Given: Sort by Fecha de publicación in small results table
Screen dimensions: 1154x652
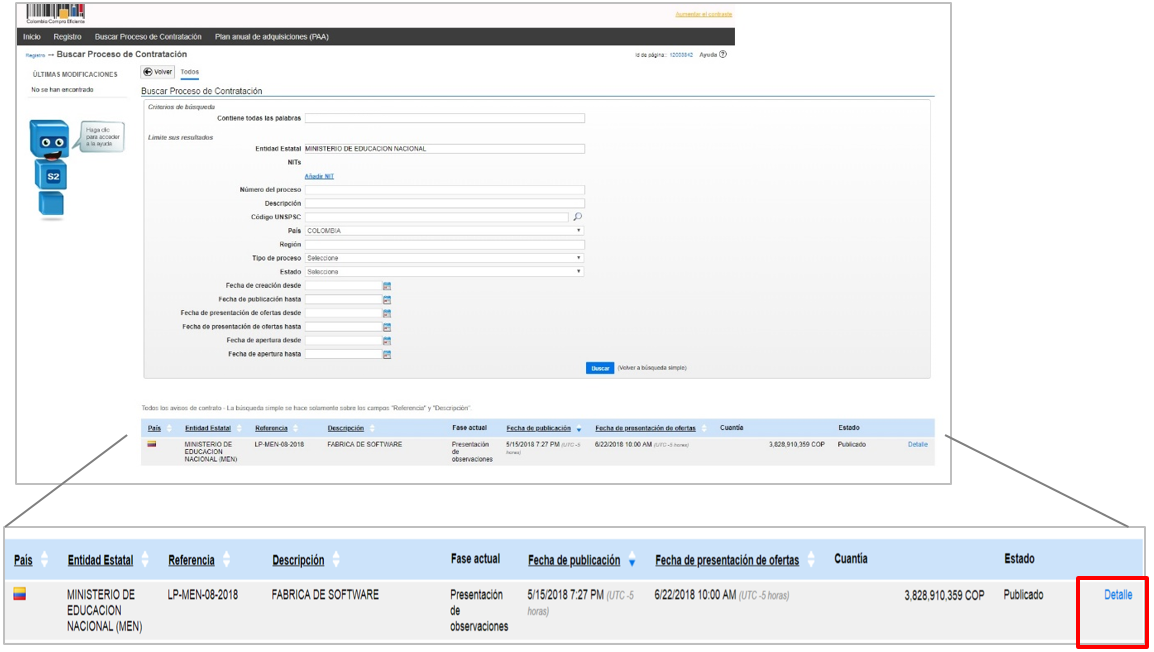Looking at the screenshot, I should tap(539, 428).
